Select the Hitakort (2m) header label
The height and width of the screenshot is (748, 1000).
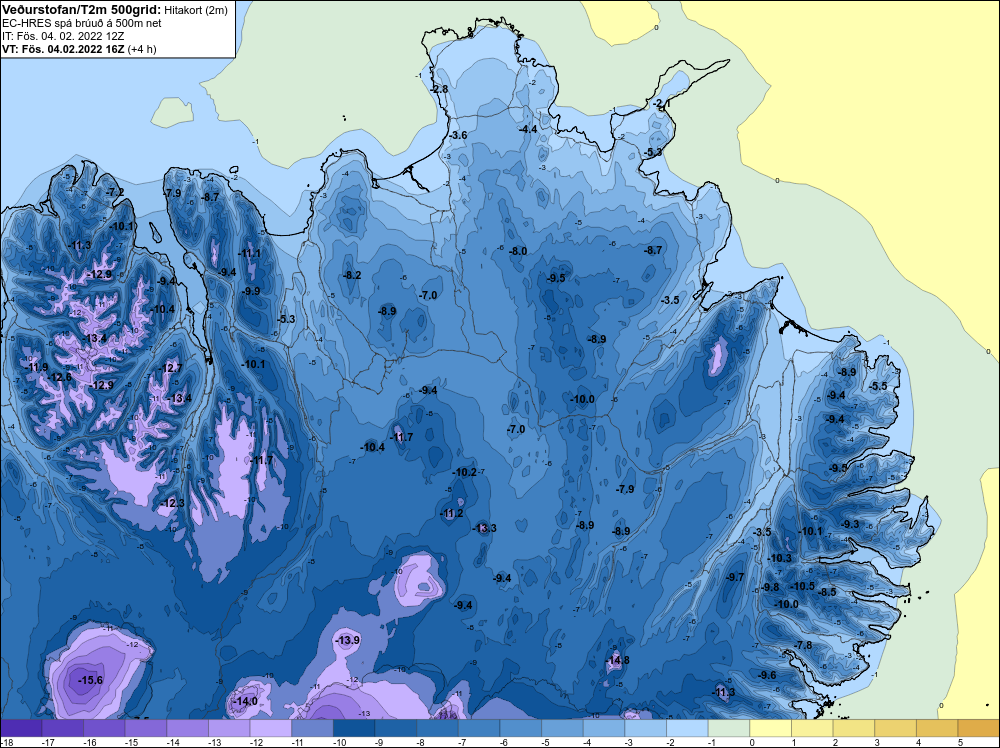[195, 10]
